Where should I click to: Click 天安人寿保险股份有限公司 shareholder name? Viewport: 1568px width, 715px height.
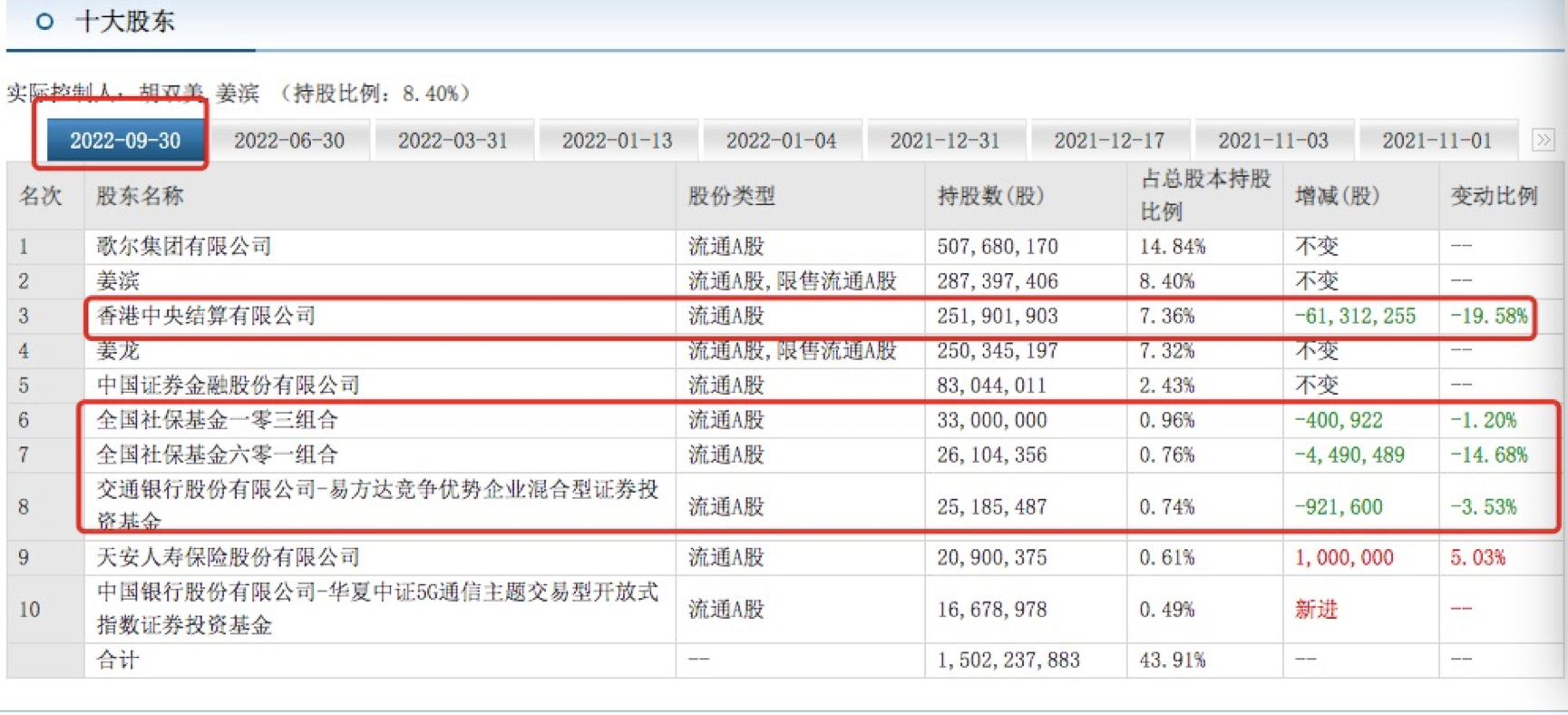[x=228, y=557]
